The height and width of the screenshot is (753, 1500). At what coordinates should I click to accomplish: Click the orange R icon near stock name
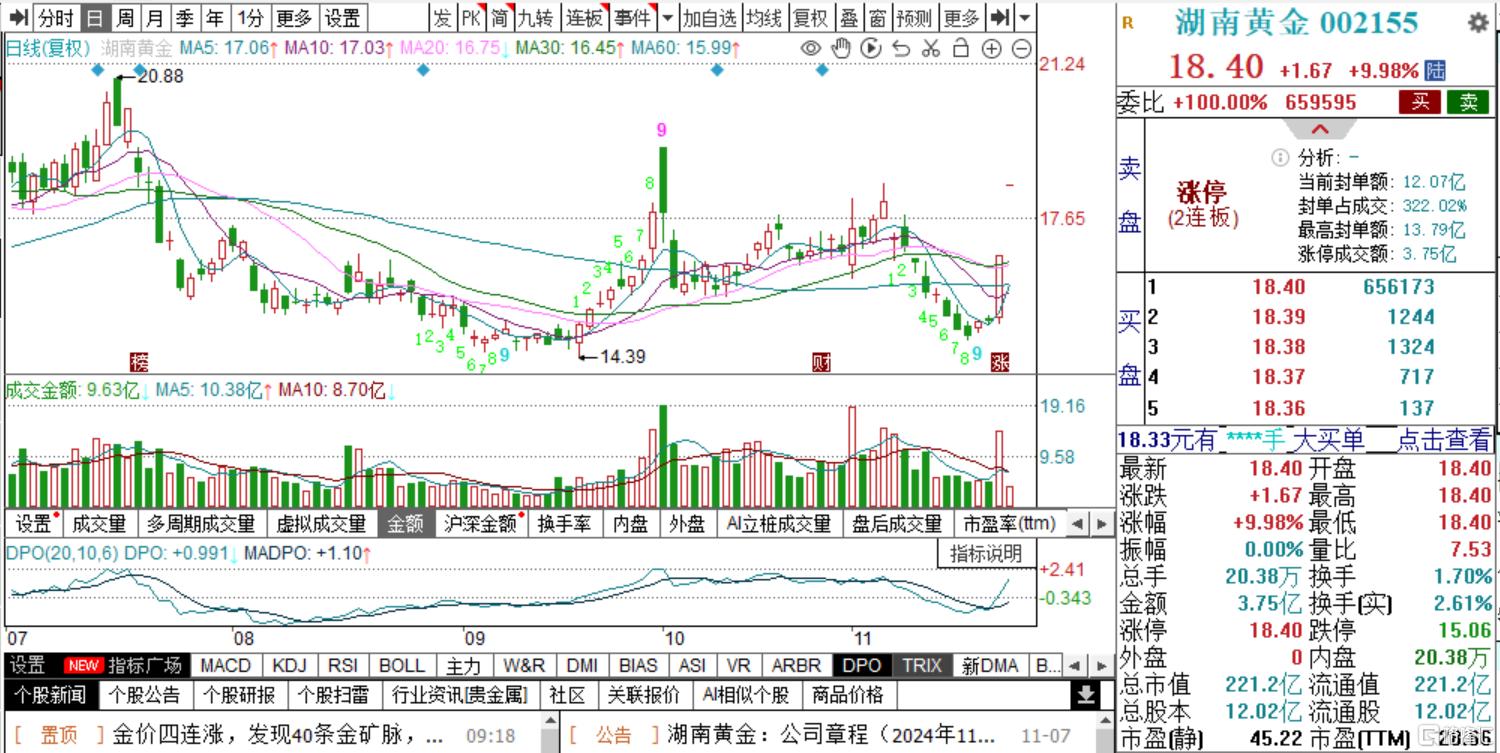click(x=1128, y=24)
